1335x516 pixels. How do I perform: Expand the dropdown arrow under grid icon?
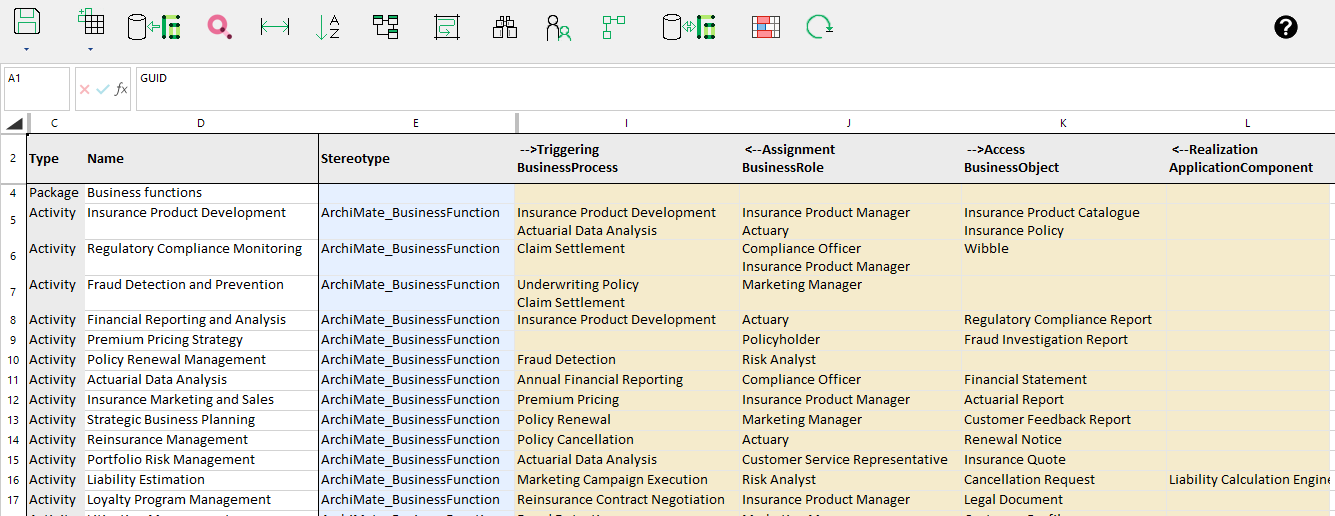coord(90,49)
